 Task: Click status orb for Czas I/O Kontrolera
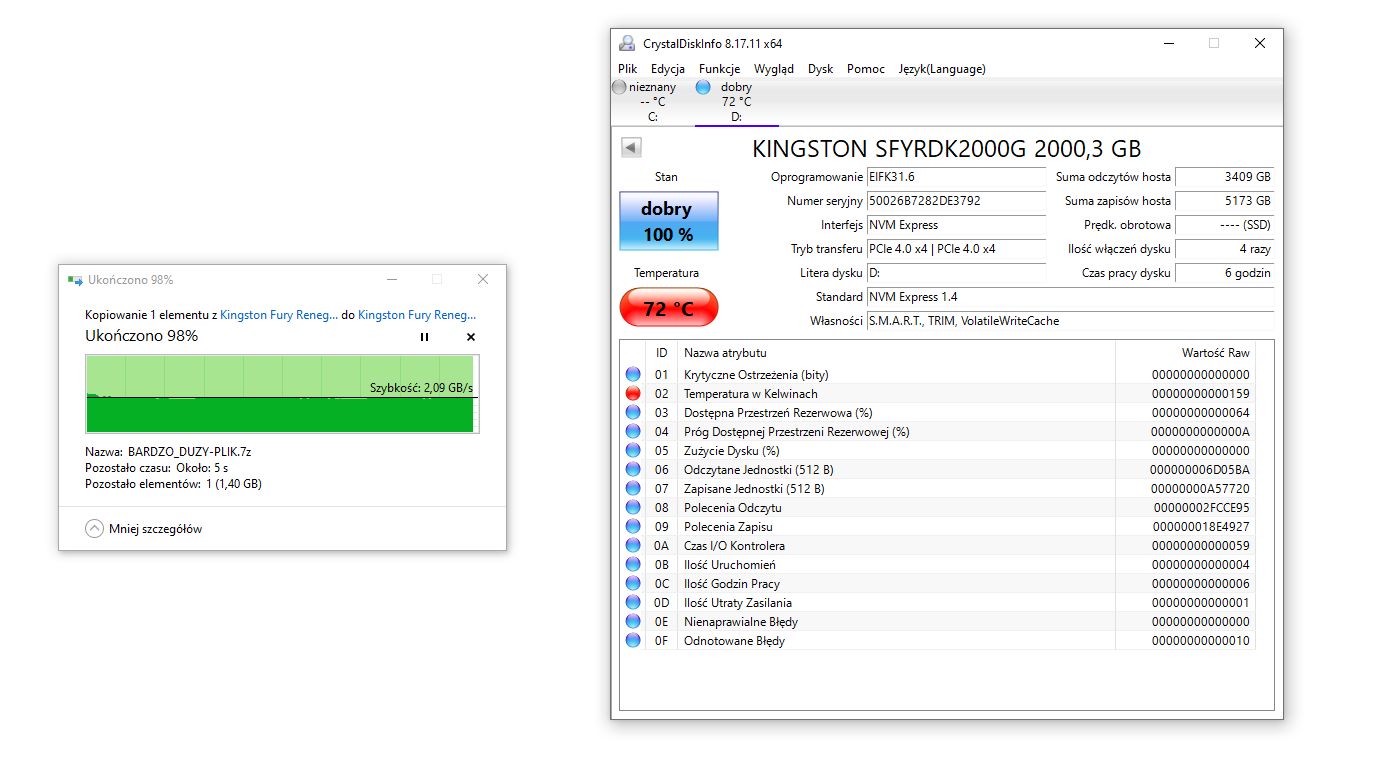633,546
